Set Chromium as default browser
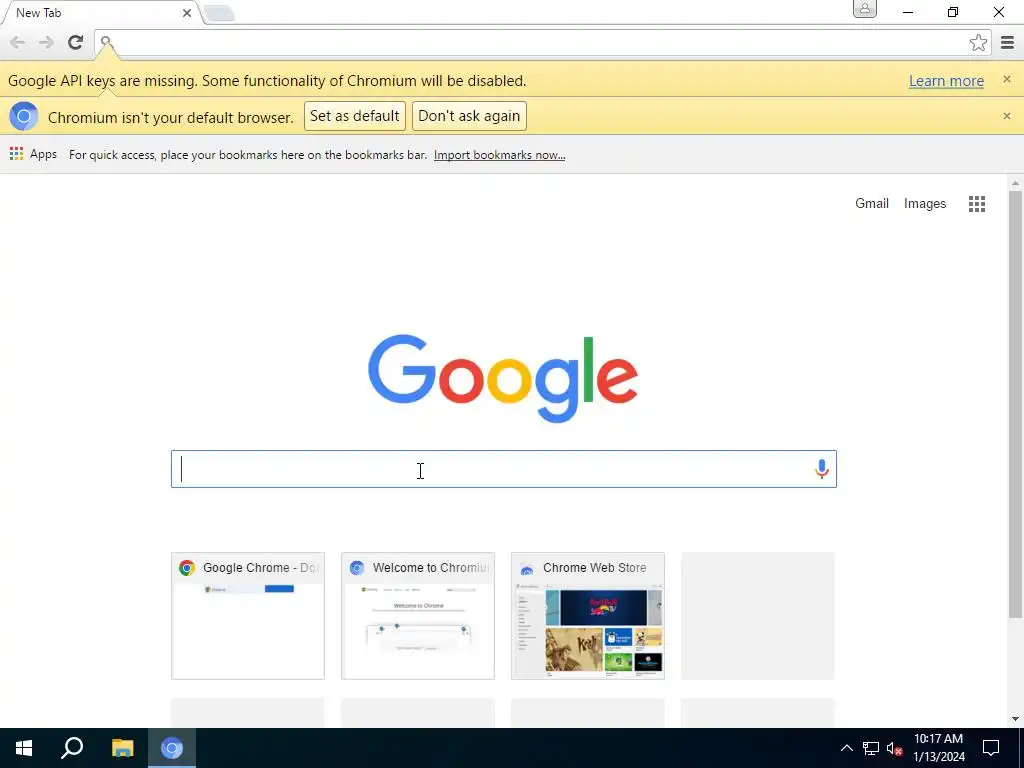 click(x=355, y=116)
